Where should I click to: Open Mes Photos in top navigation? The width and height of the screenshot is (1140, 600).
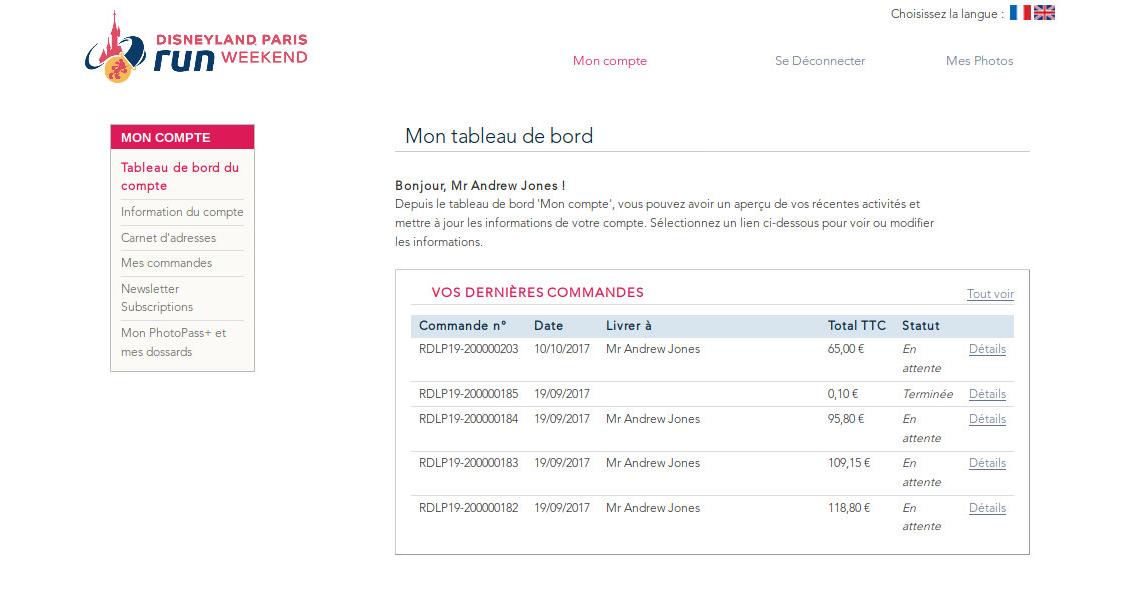click(979, 61)
